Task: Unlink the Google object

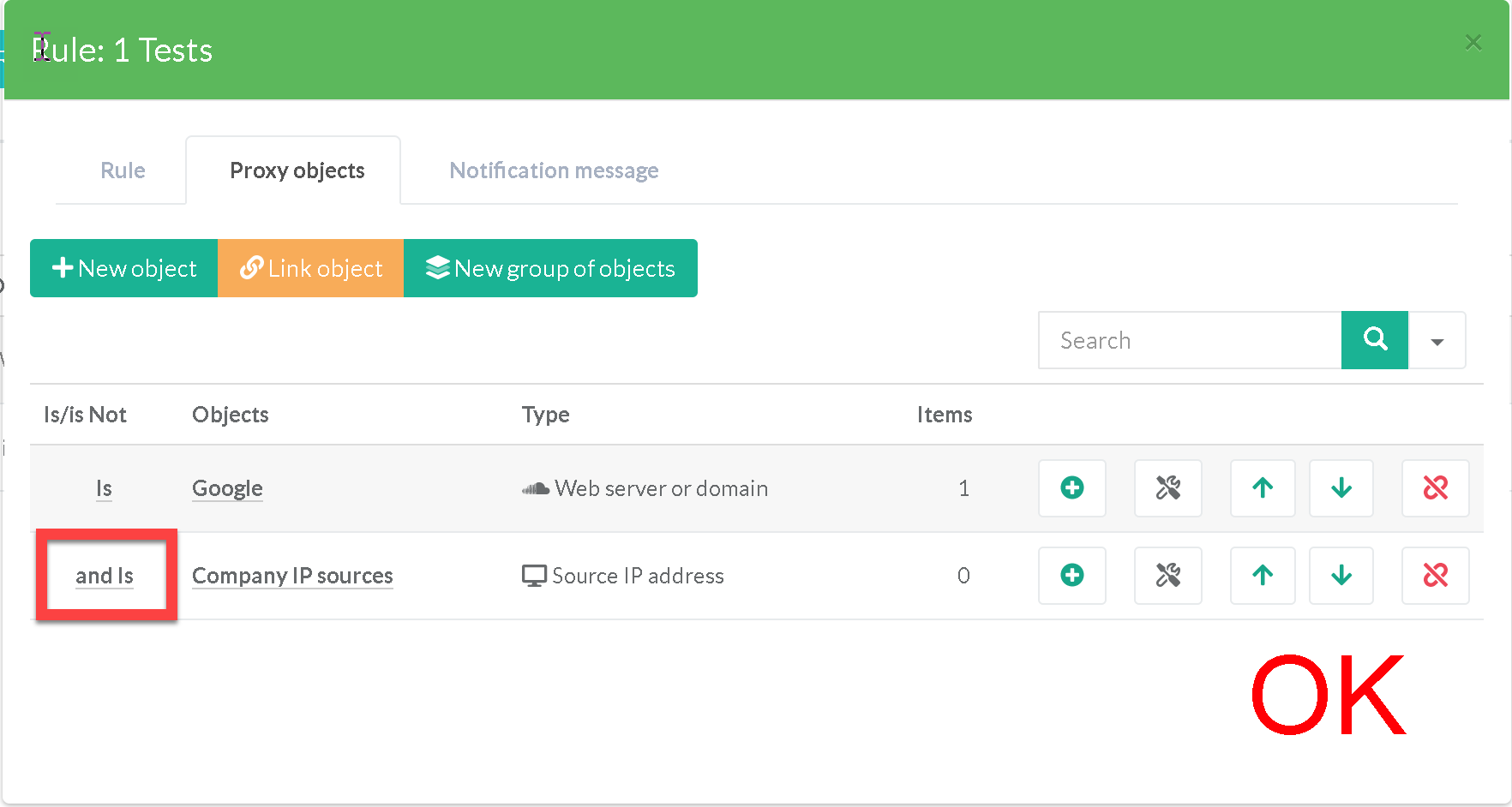Action: (x=1435, y=488)
